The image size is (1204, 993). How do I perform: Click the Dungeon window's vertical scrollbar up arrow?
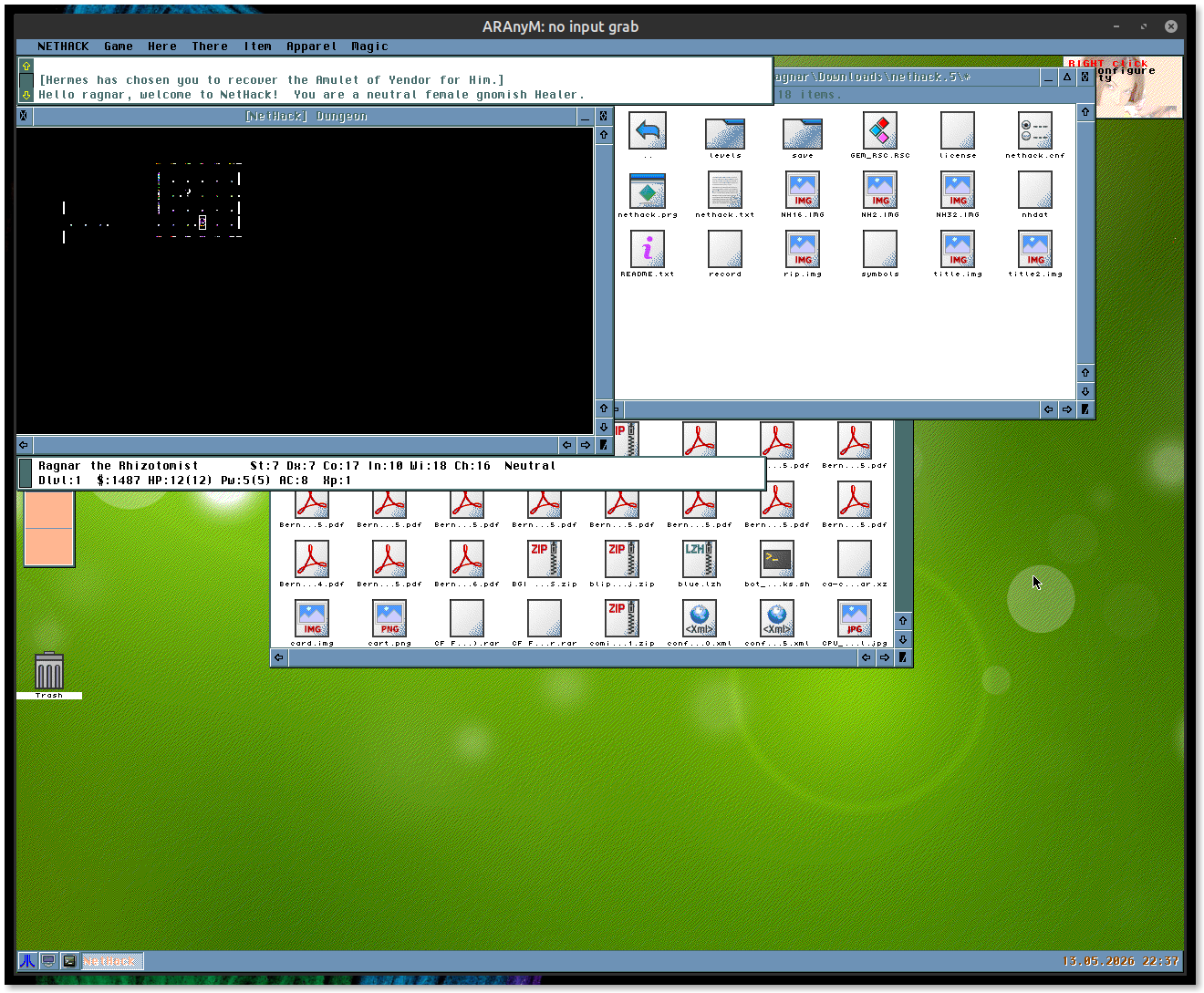pos(604,135)
